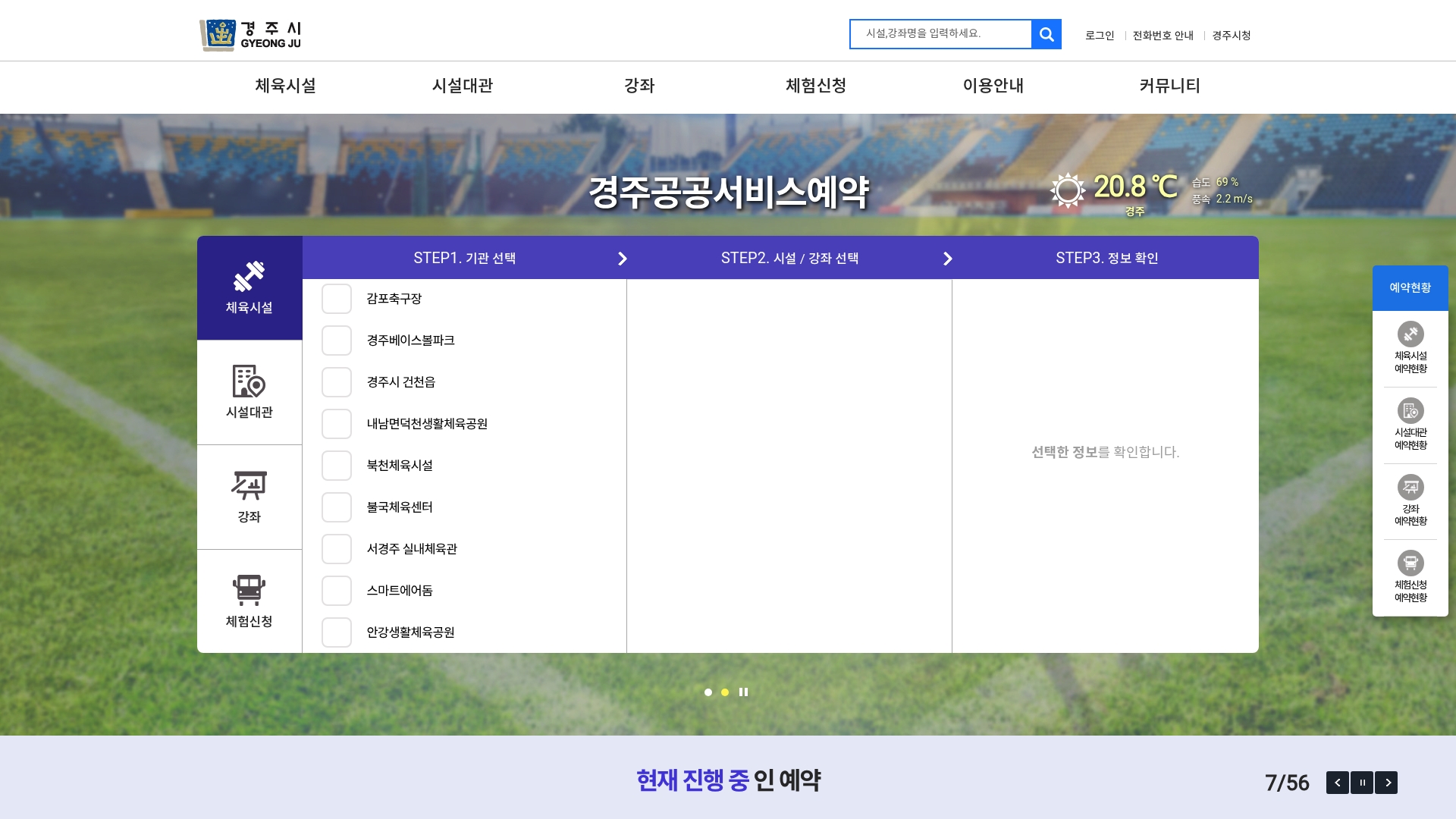Focus the facility and course search field
Image resolution: width=1456 pixels, height=819 pixels.
[x=940, y=34]
